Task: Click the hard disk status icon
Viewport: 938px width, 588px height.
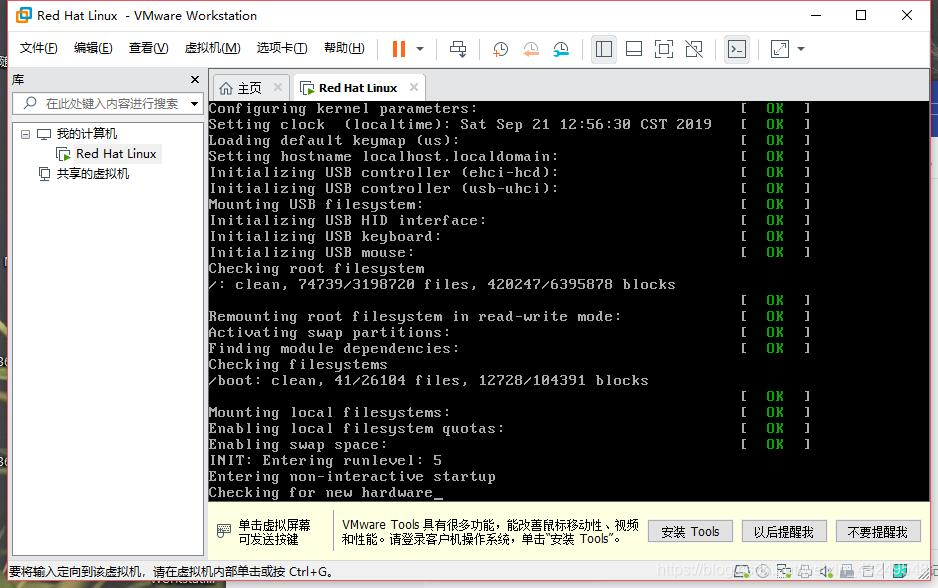Action: coord(742,571)
